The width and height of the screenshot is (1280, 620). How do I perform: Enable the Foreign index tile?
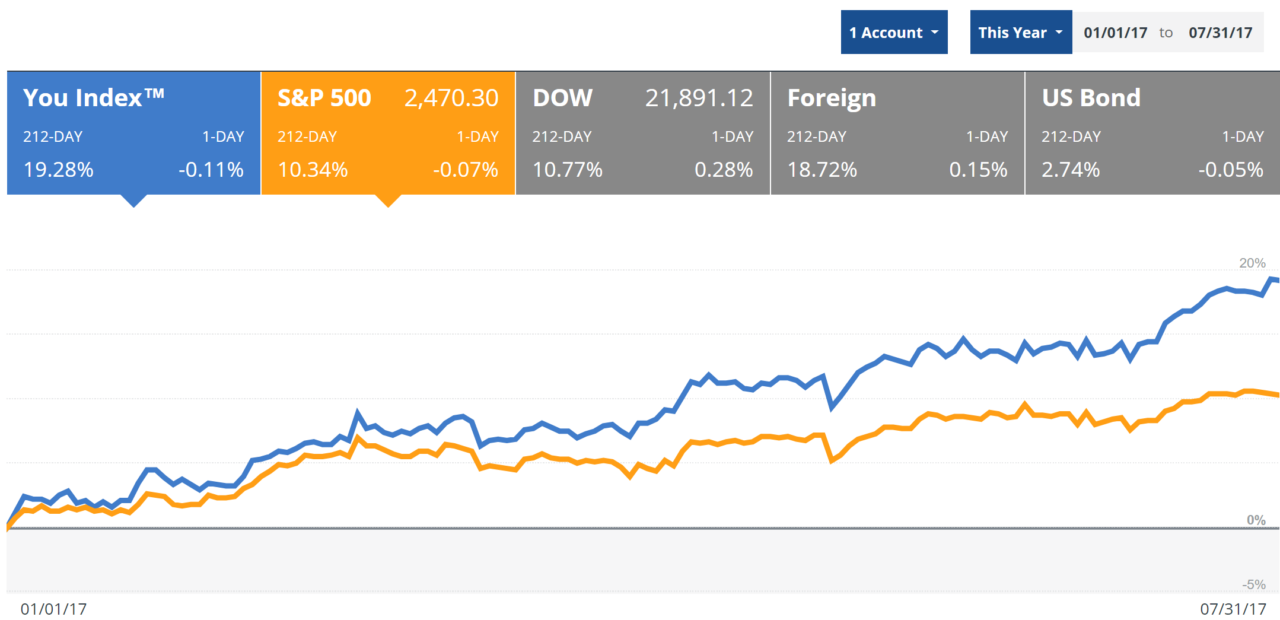(x=897, y=132)
